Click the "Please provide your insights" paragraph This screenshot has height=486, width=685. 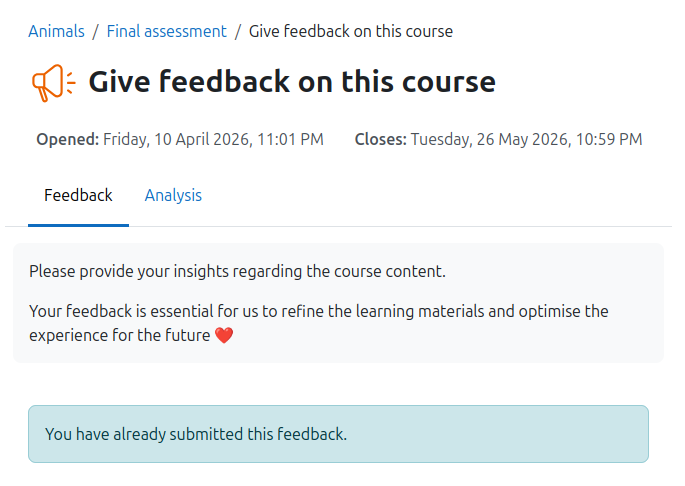tap(237, 271)
